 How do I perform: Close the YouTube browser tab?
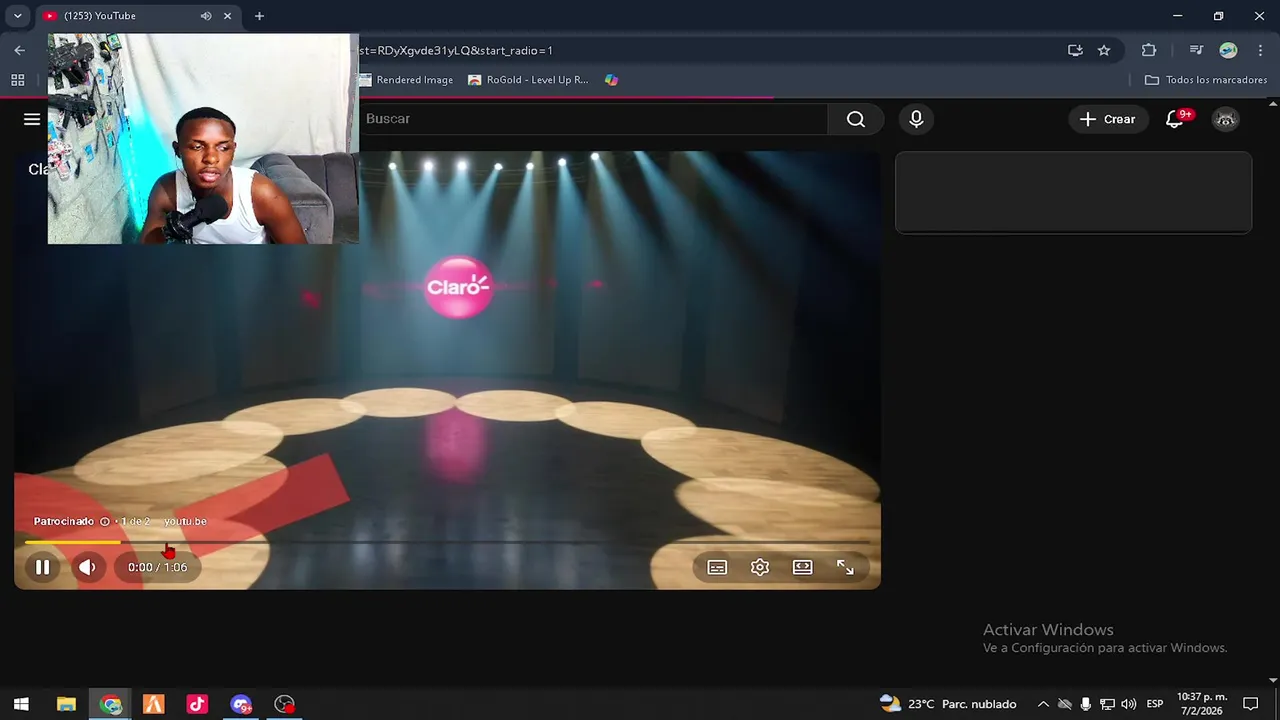227,16
